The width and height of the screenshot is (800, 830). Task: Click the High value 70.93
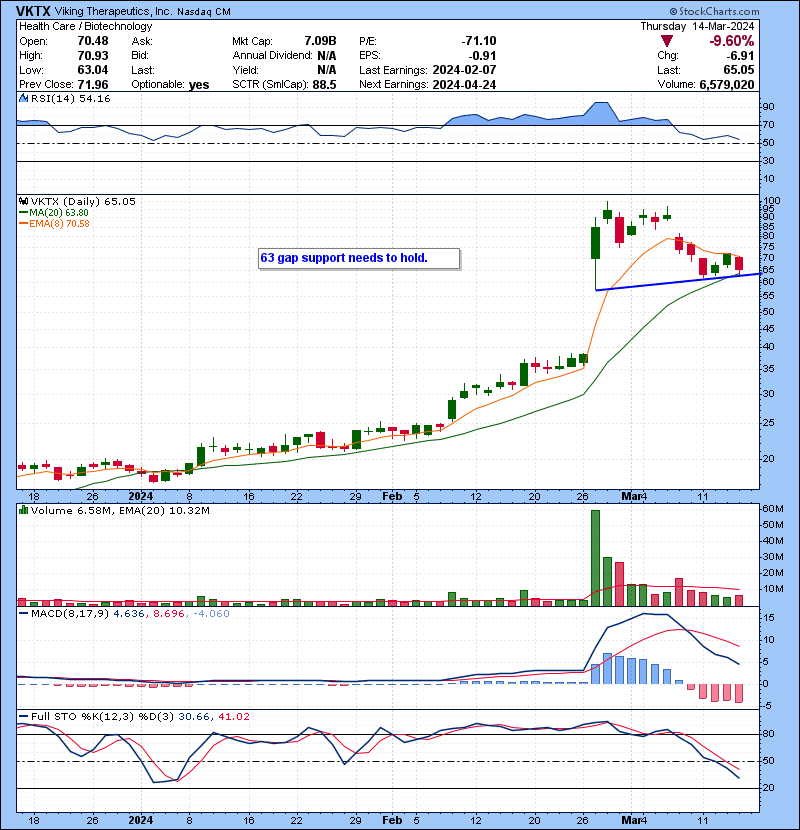tap(93, 56)
